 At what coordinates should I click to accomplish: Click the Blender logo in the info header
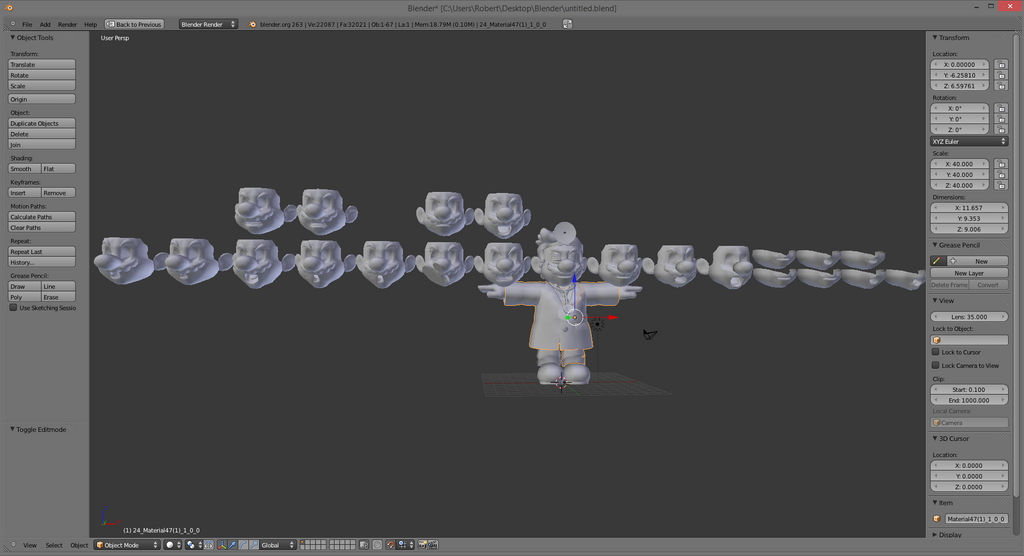click(x=253, y=24)
